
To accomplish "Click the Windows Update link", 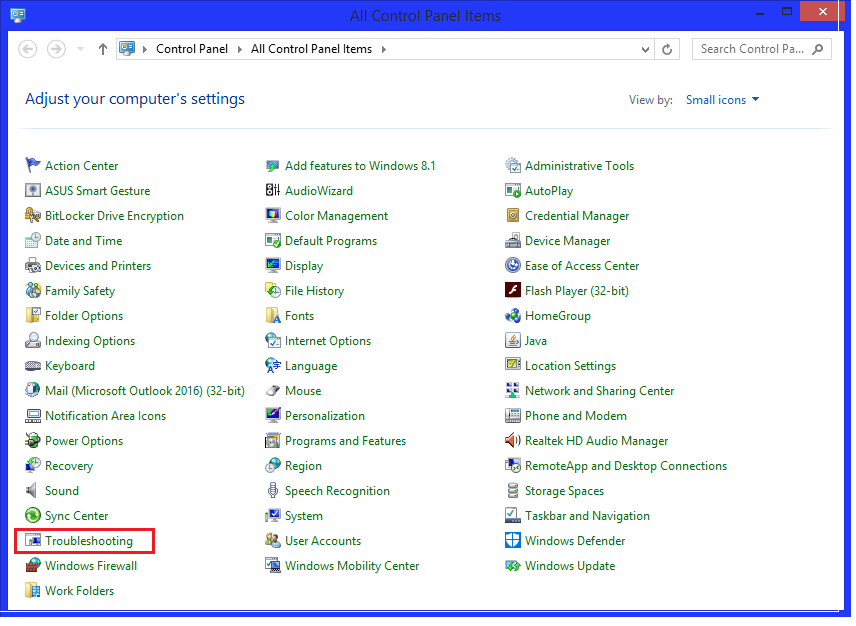I will click(569, 566).
